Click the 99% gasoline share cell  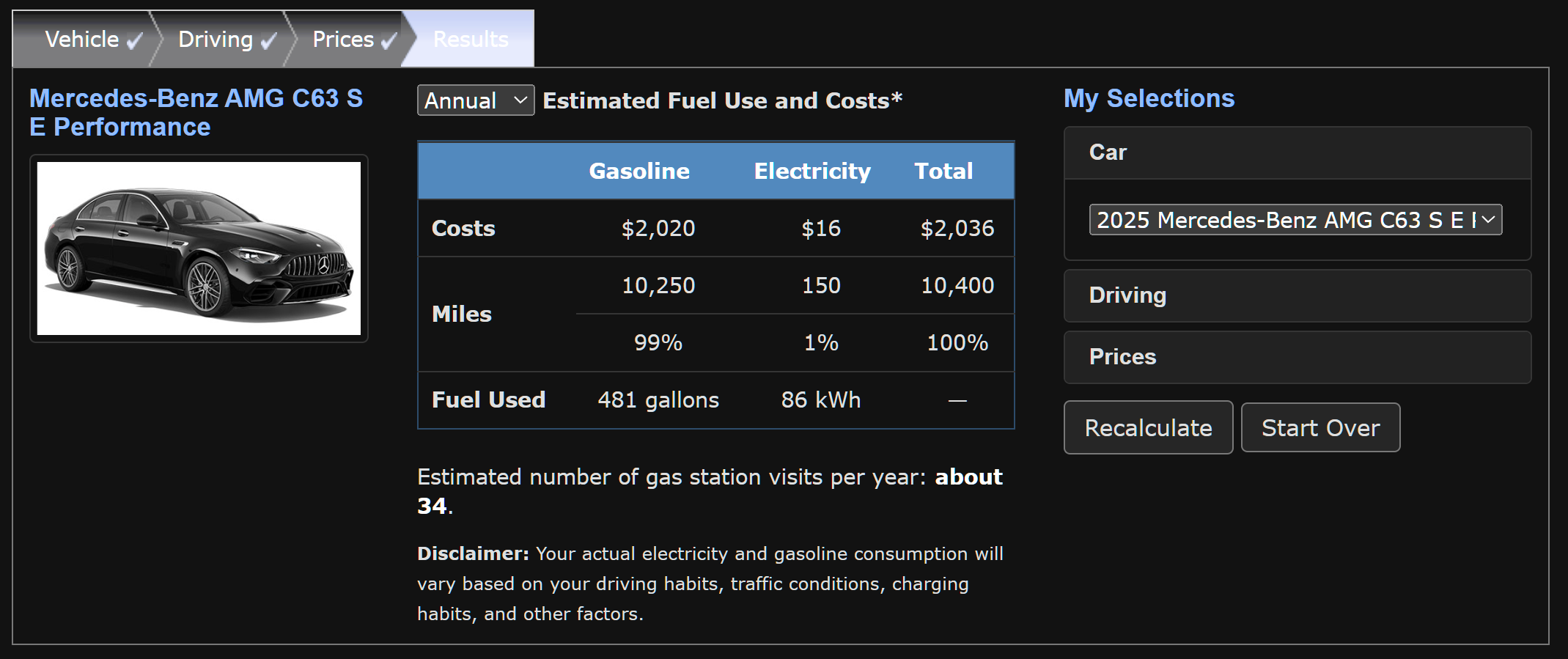[658, 342]
